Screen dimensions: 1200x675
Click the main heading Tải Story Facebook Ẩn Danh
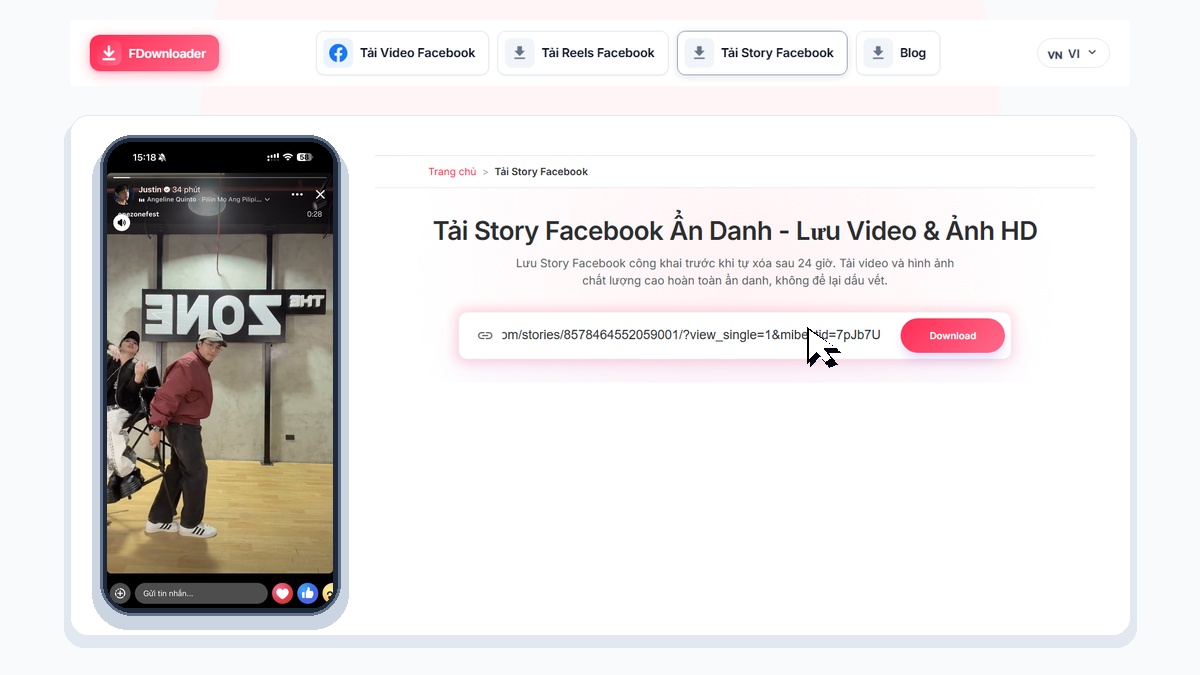[735, 231]
